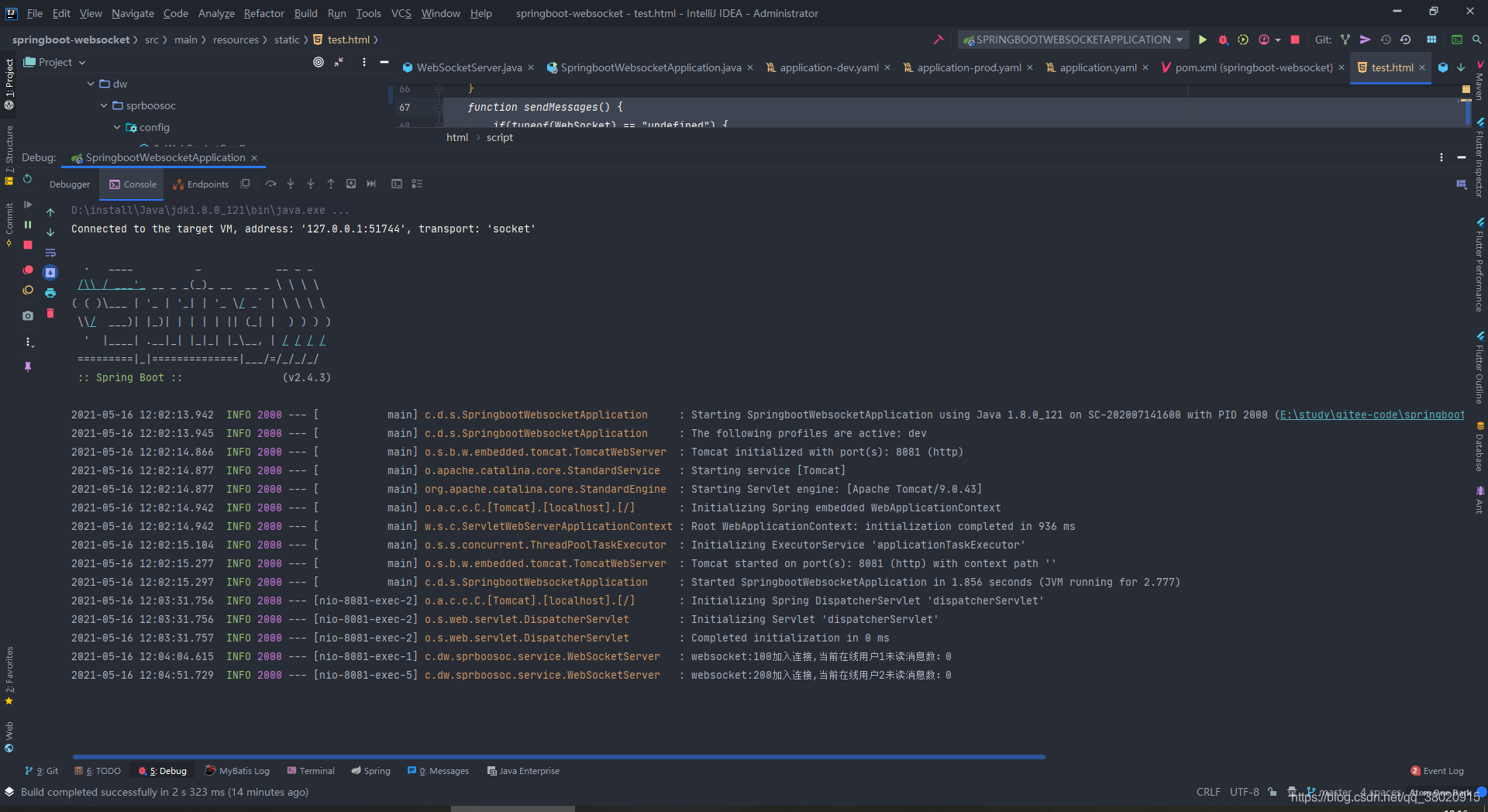Image resolution: width=1488 pixels, height=812 pixels.
Task: Hide the Debug tool window with minimize dash
Action: [x=1462, y=157]
